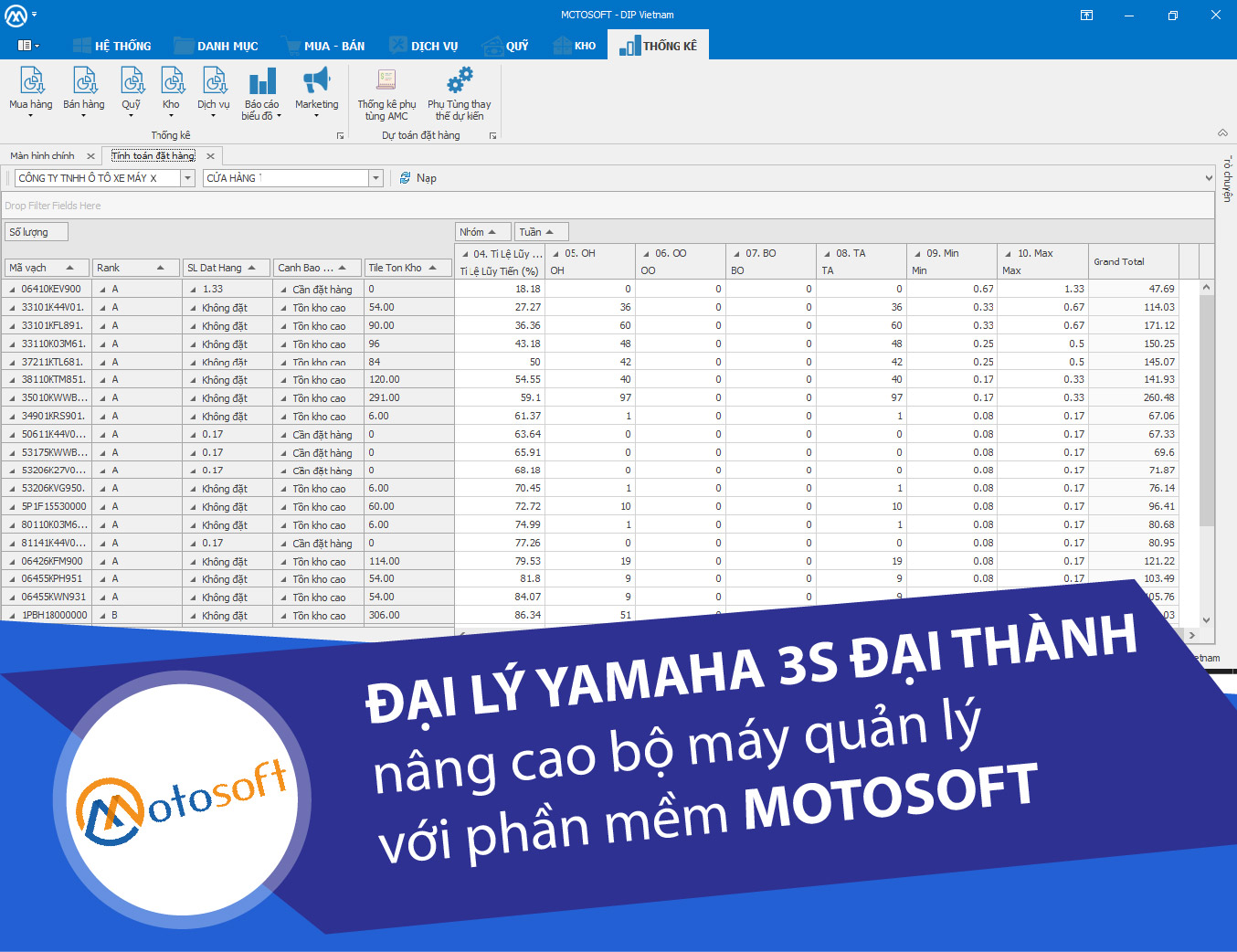Sort by the Nhóm column field

(x=482, y=232)
